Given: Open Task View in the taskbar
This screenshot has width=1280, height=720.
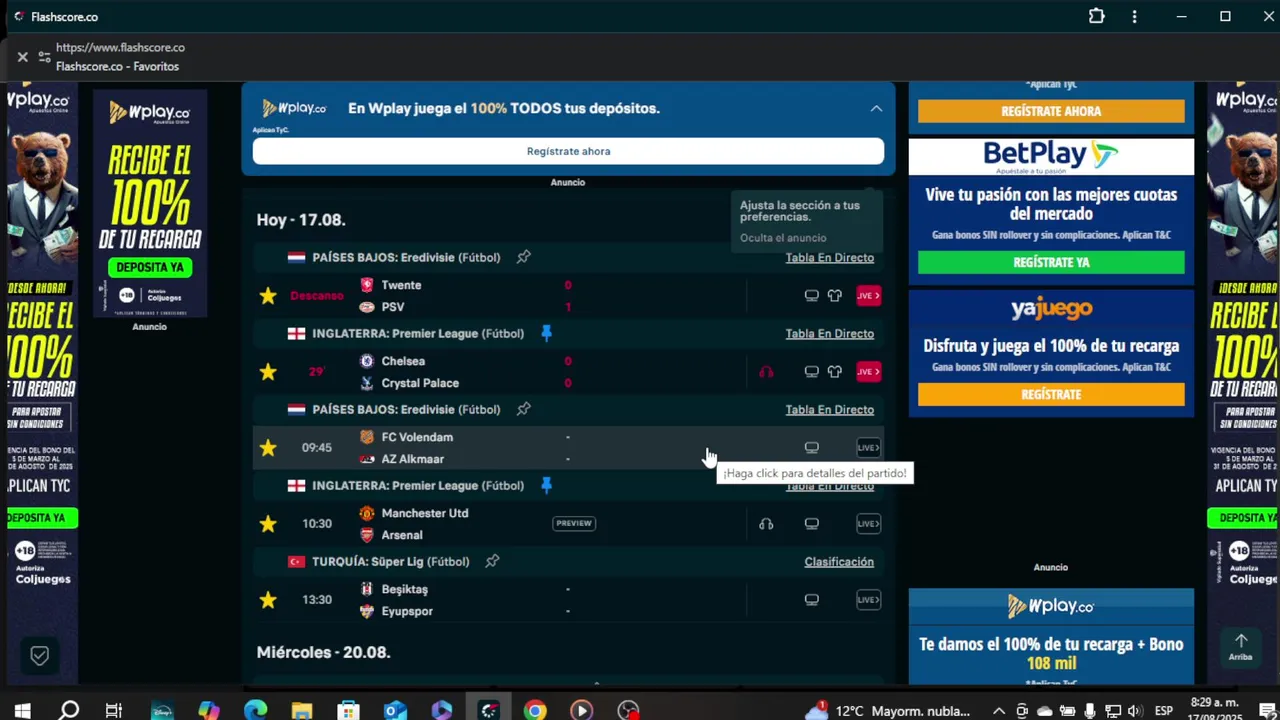Looking at the screenshot, I should click(x=114, y=711).
